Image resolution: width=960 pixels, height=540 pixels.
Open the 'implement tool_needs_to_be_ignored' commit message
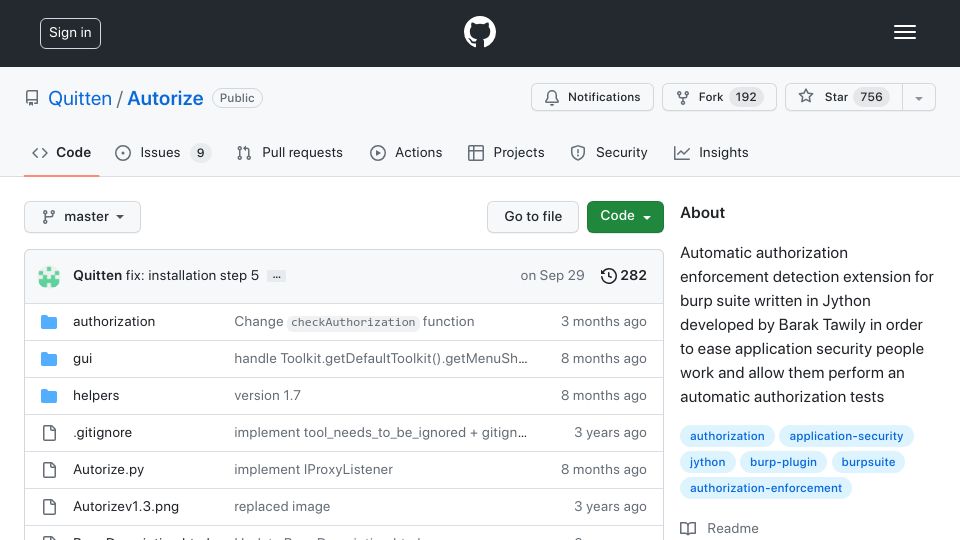tap(380, 432)
